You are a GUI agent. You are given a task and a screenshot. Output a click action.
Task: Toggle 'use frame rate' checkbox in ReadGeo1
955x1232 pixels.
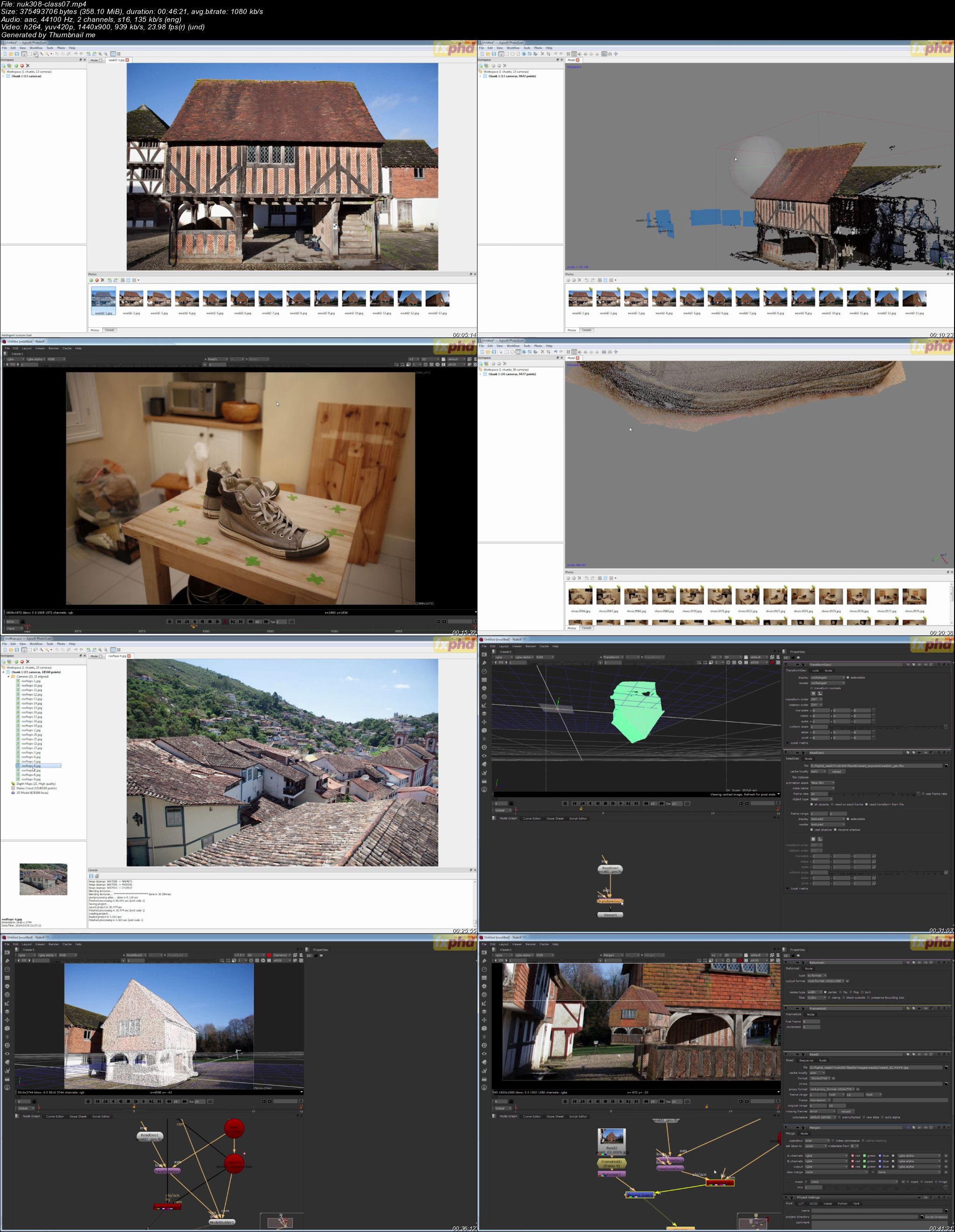923,794
